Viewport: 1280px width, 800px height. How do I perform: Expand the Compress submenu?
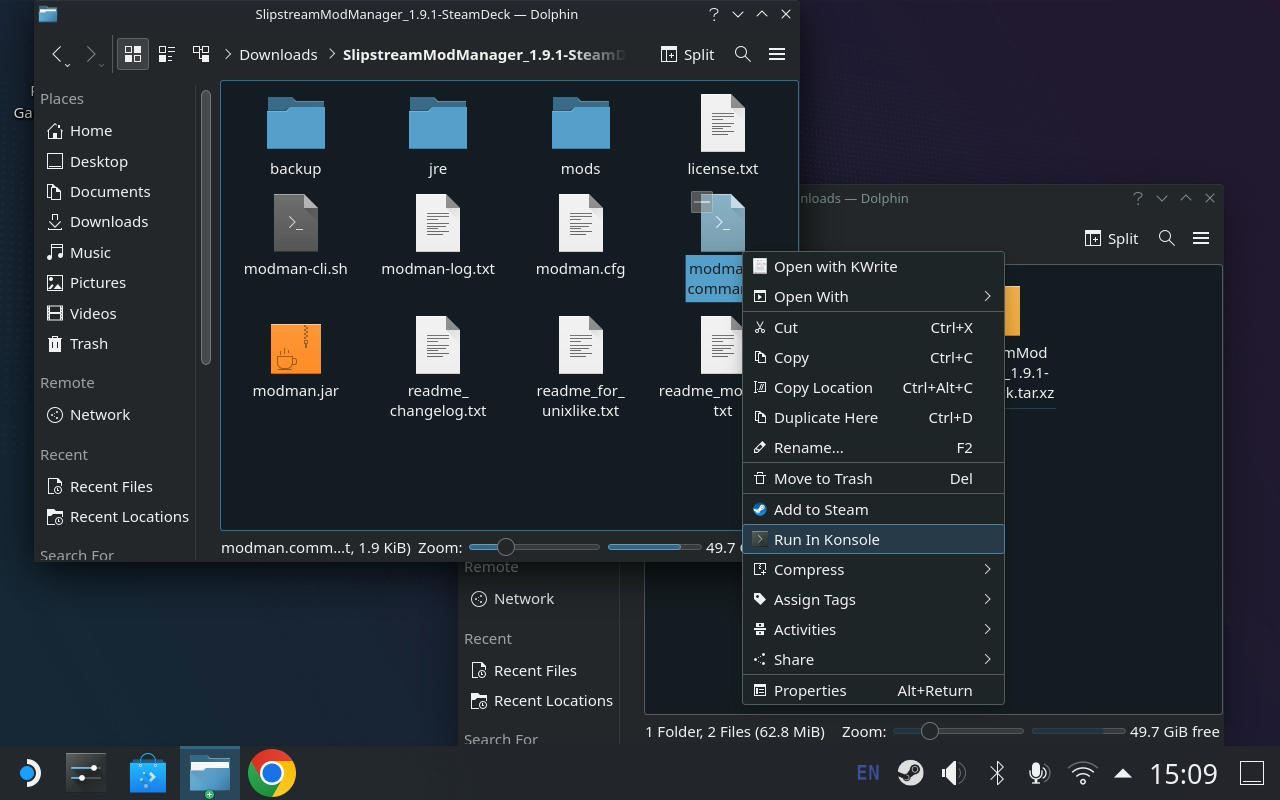(873, 569)
